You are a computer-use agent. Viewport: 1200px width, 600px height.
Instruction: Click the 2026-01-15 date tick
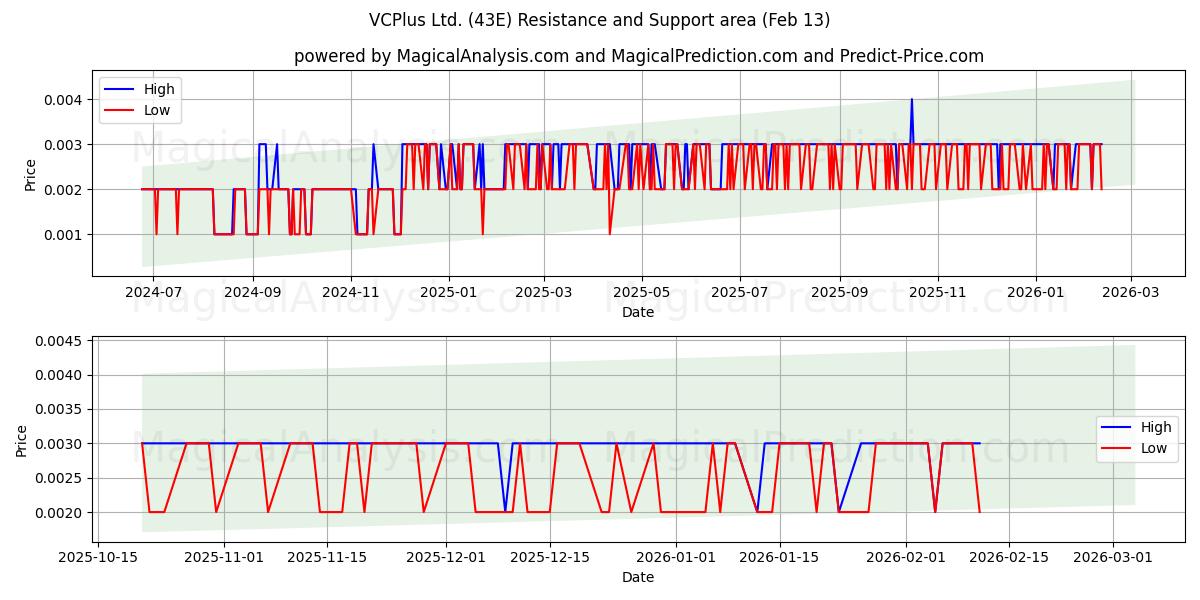pyautogui.click(x=779, y=558)
